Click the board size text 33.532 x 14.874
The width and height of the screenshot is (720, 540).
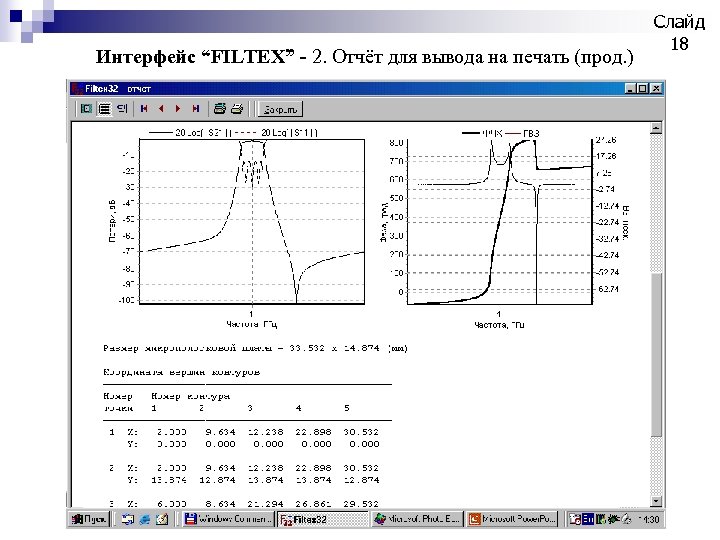point(334,348)
